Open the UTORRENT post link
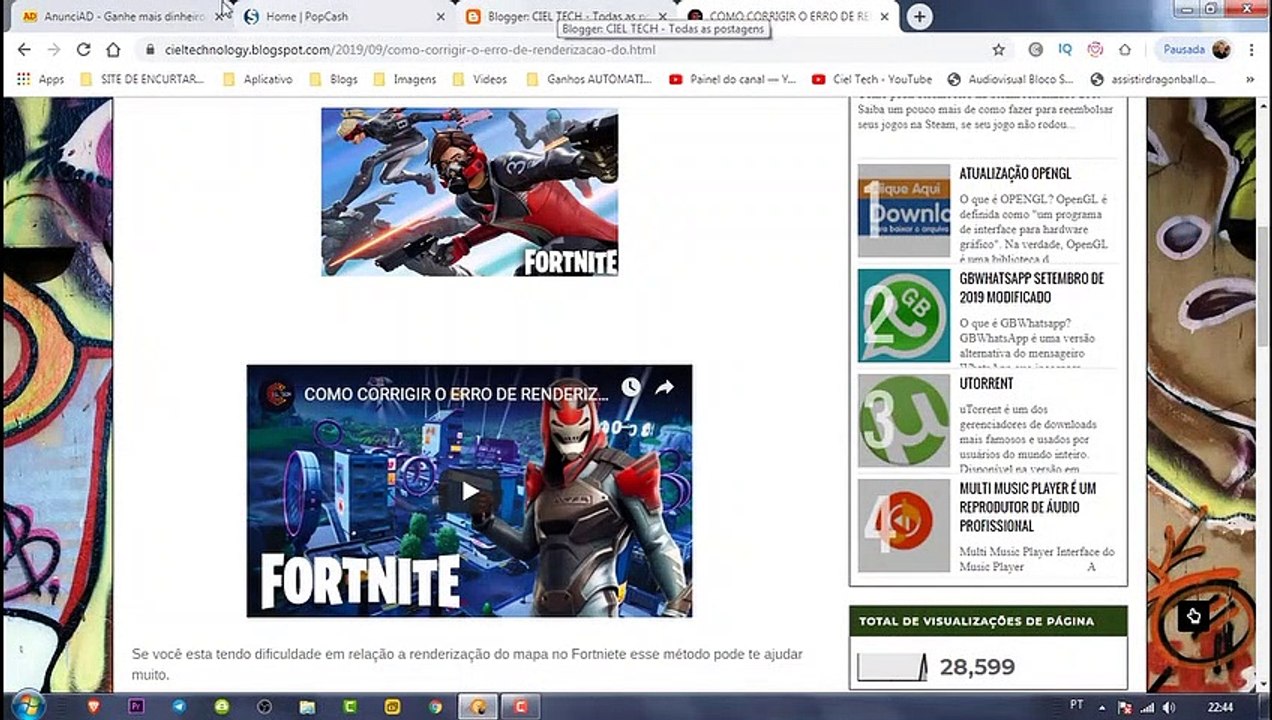This screenshot has height=720, width=1272. [x=986, y=383]
